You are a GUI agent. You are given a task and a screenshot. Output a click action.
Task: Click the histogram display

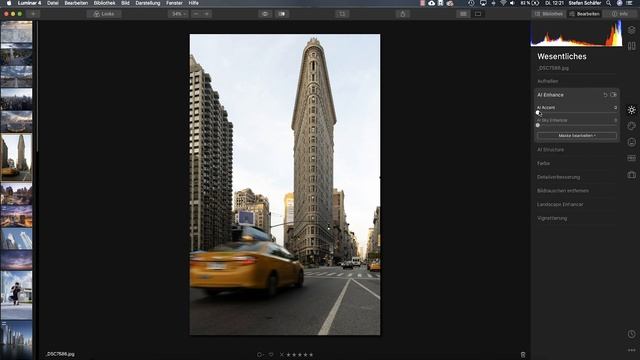coord(576,33)
